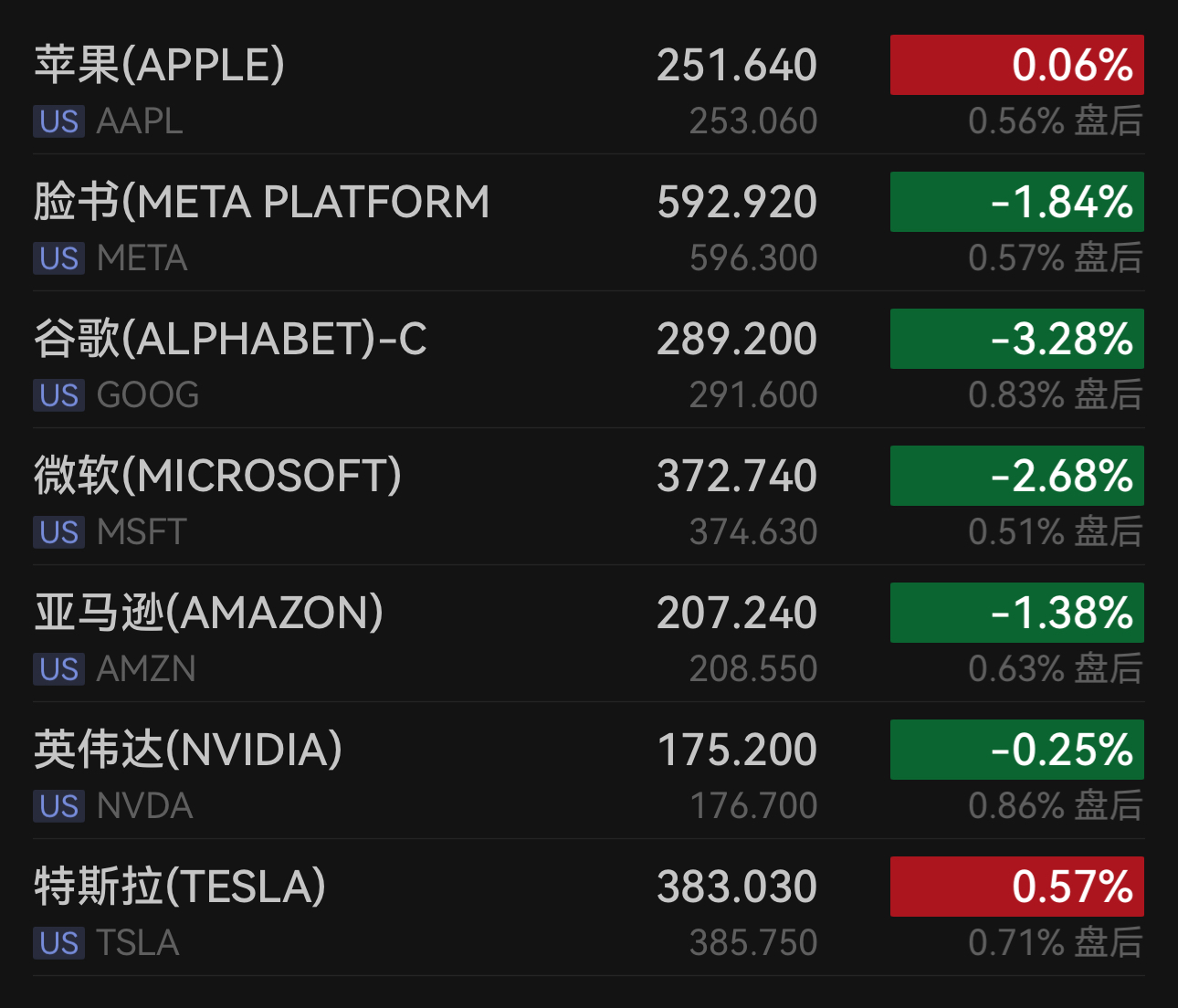Click Meta's current price 592.920
This screenshot has width=1178, height=1008.
pyautogui.click(x=735, y=202)
